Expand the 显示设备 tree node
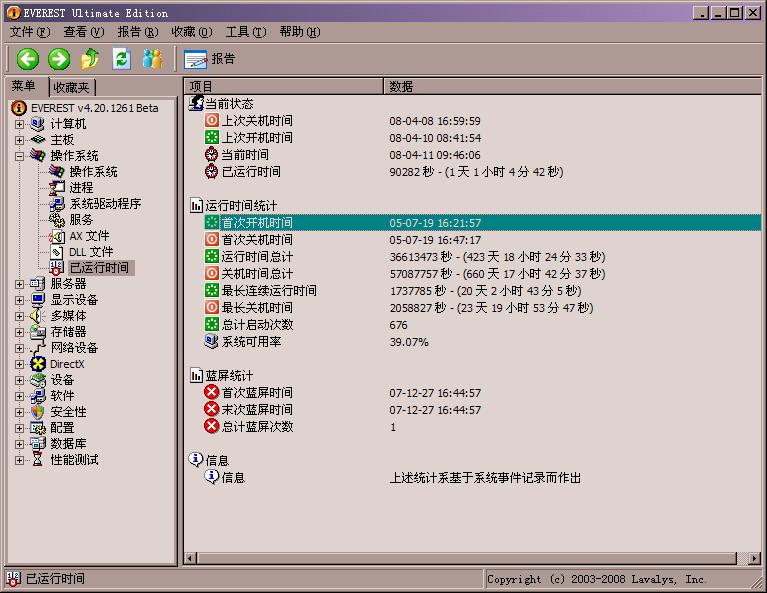This screenshot has width=767, height=593. (x=19, y=300)
